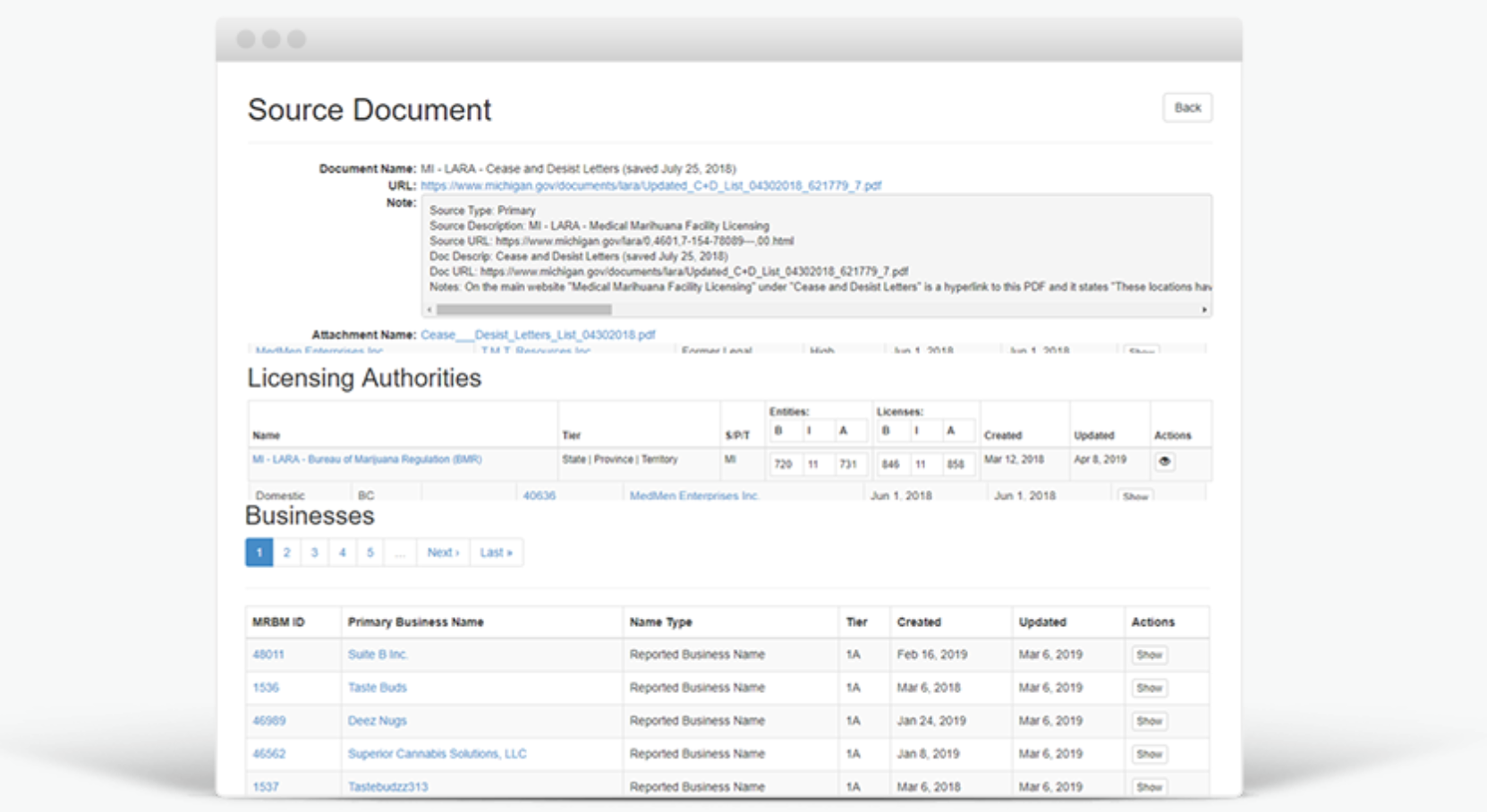Screen dimensions: 1487x812
Task: Open the Cease Desist Letters PDF attachment
Action: pyautogui.click(x=538, y=334)
